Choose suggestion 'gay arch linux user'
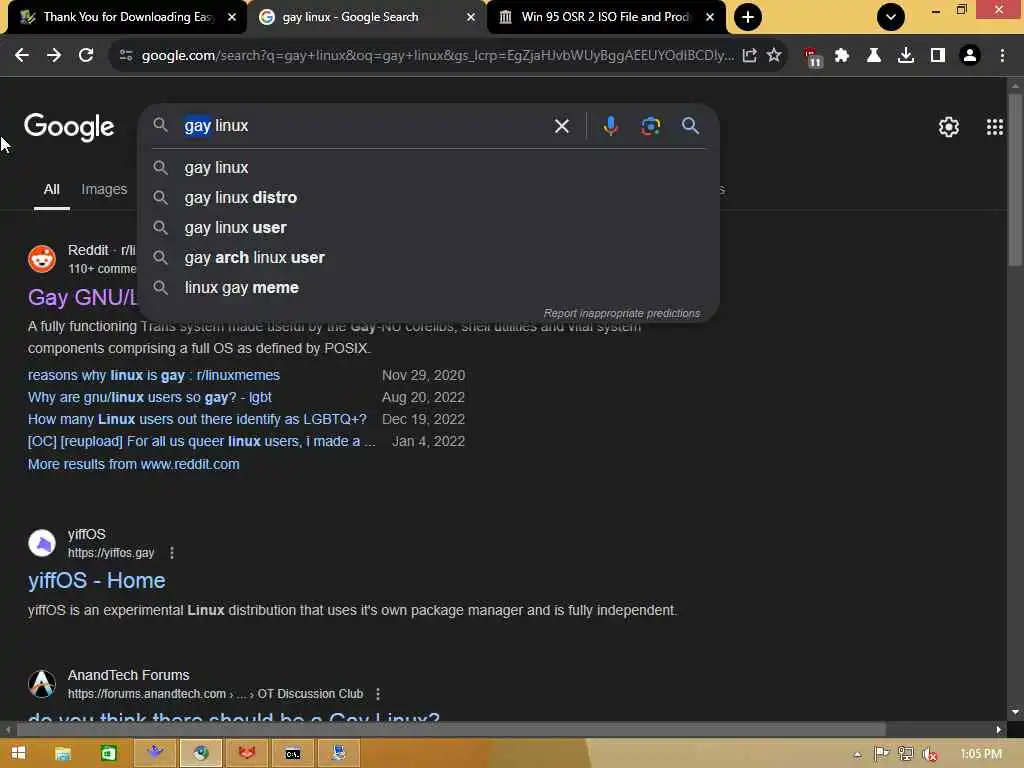1024x768 pixels. [429, 257]
